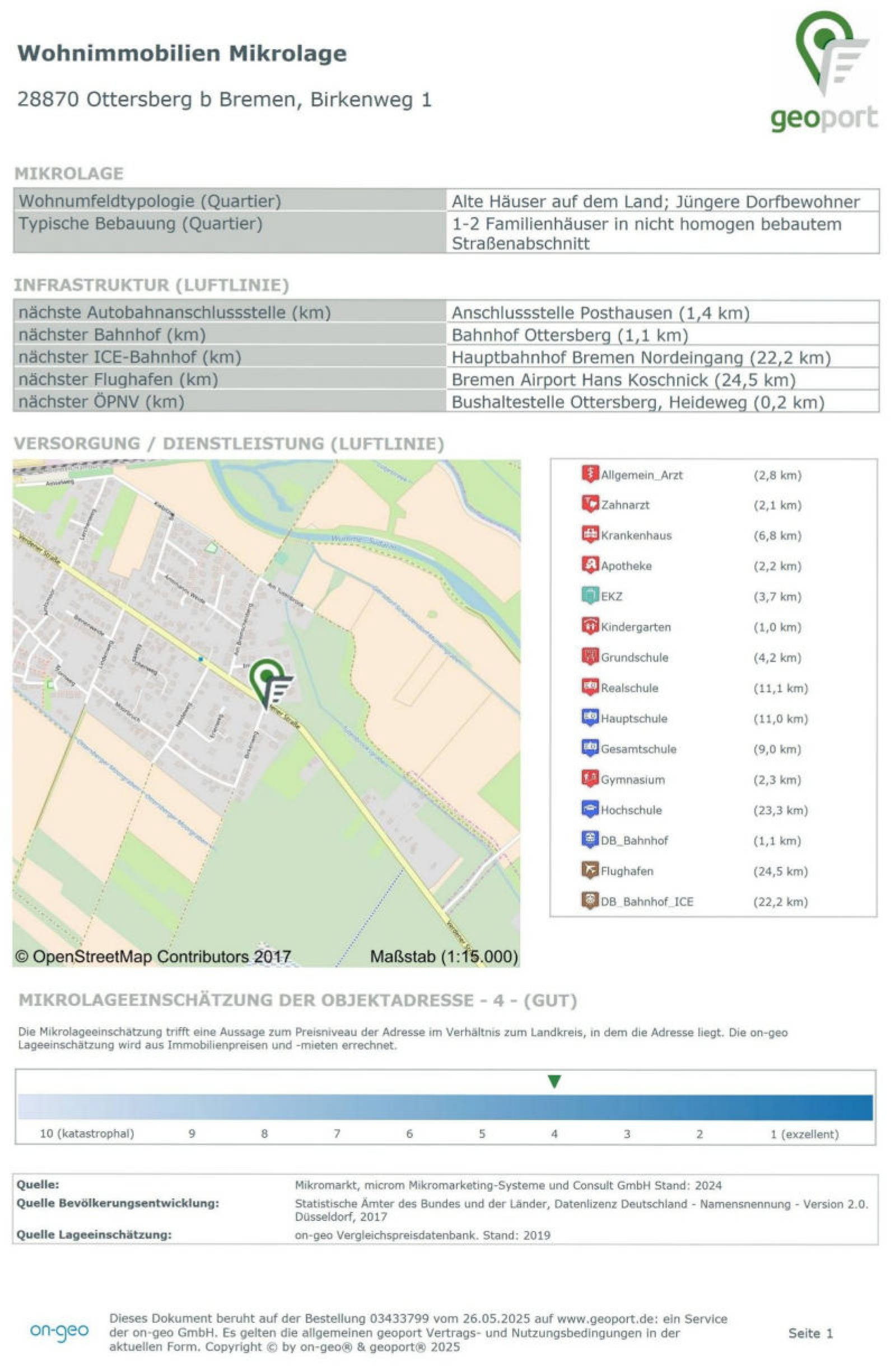Click the geoport logo at top right
Image resolution: width=891 pixels, height=1372 pixels.
[x=825, y=71]
